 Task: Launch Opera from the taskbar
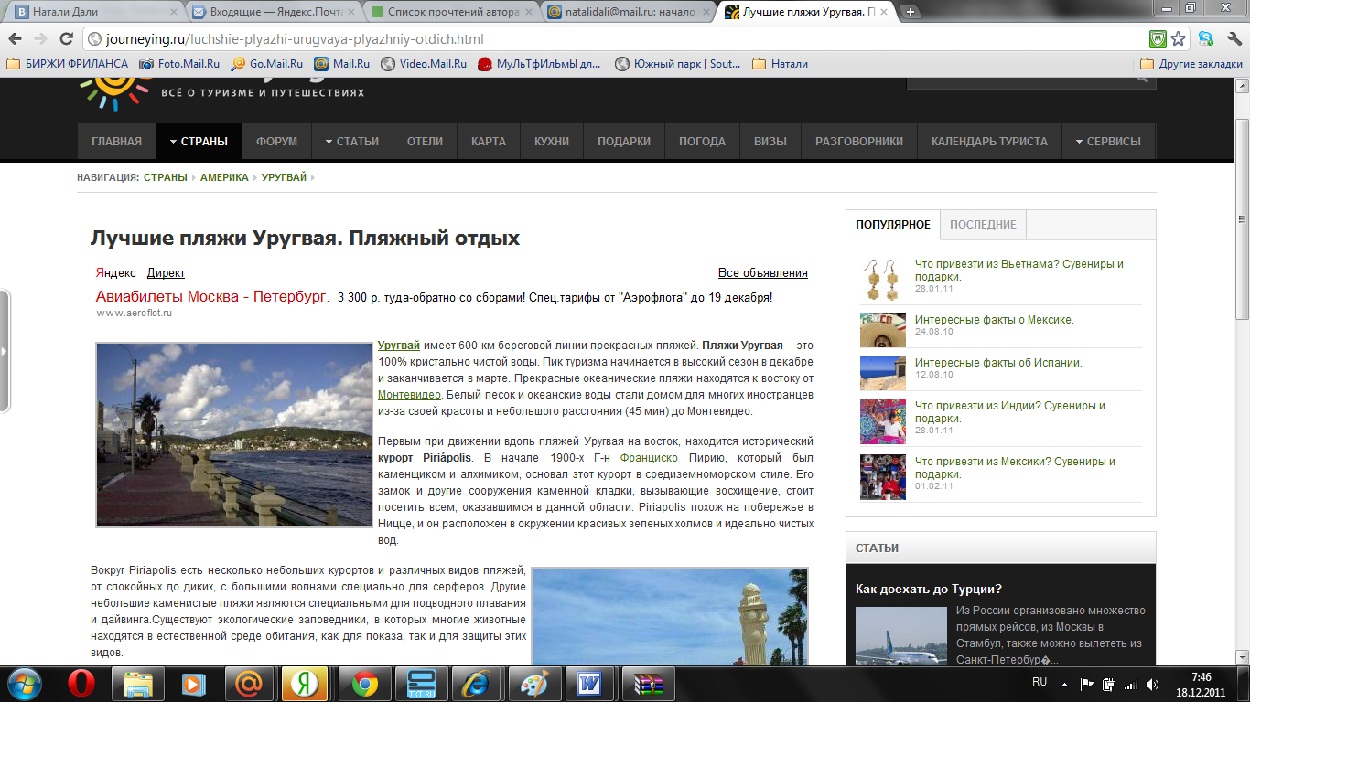(x=82, y=685)
